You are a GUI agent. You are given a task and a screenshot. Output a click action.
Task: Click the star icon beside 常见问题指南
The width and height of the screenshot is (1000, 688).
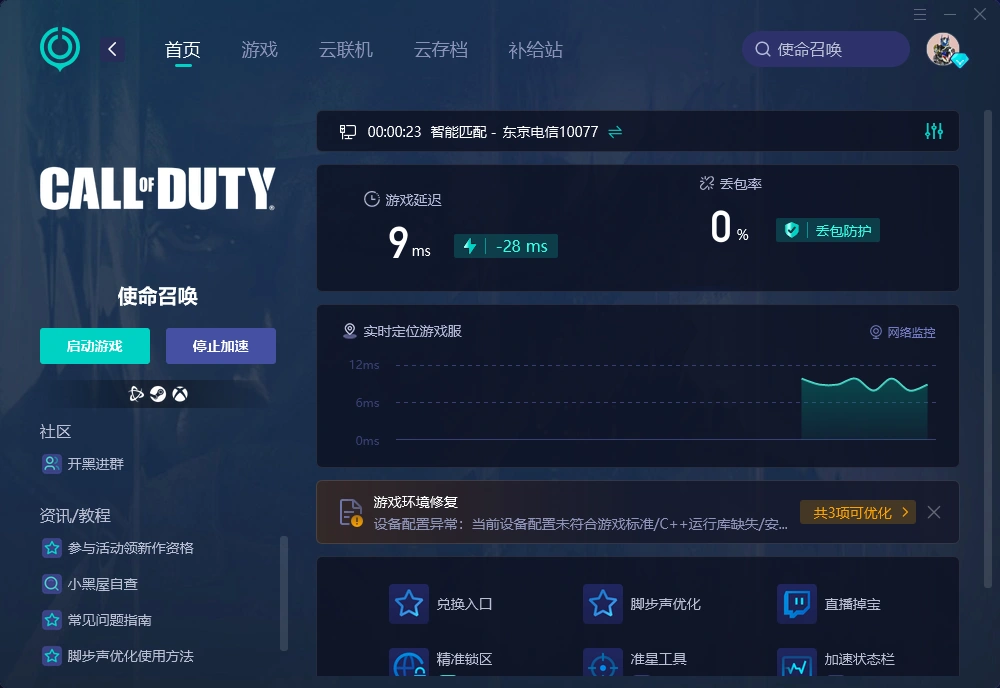click(x=52, y=620)
